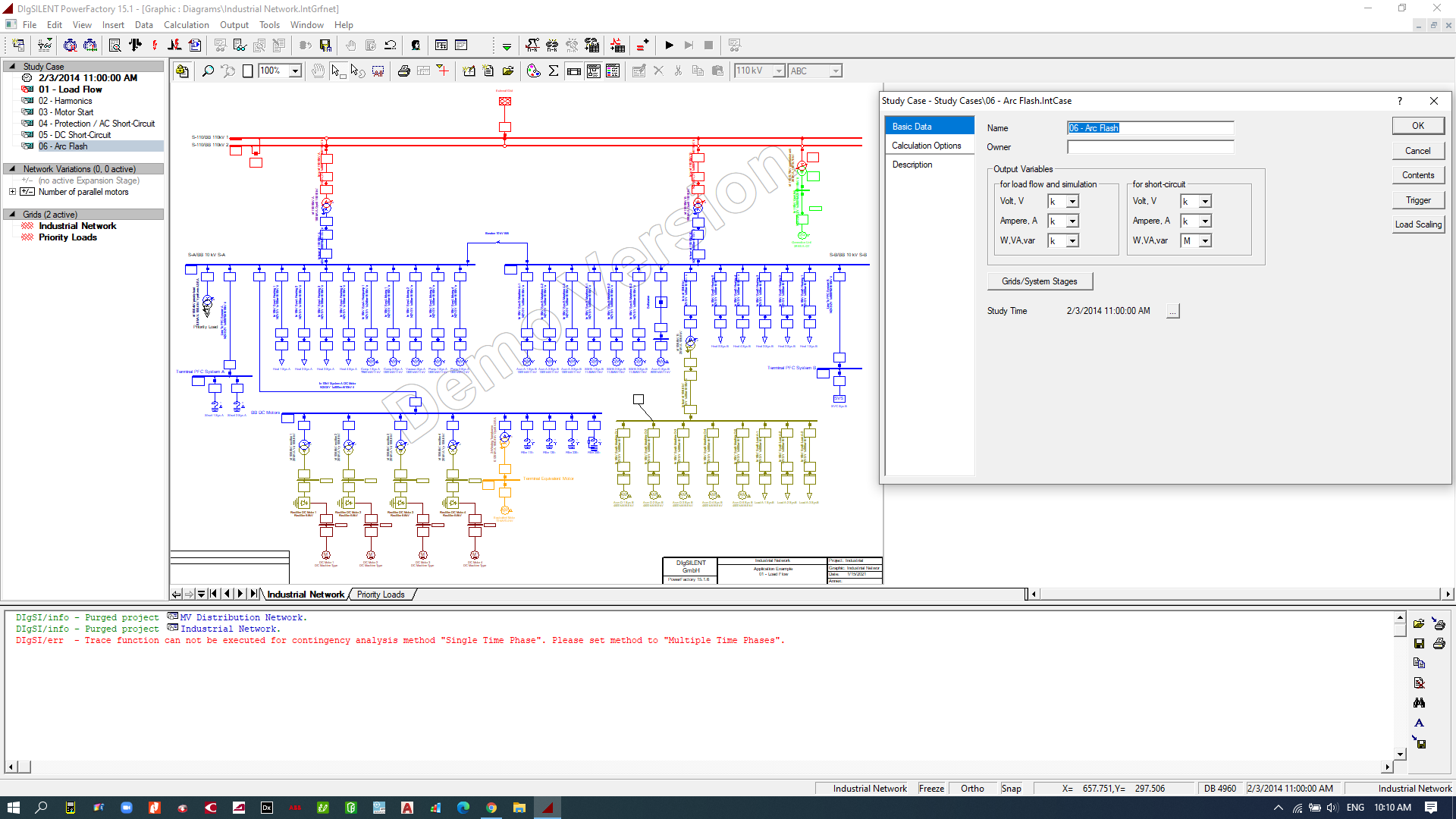Click the Owner input field
The image size is (1456, 819).
coord(1150,147)
